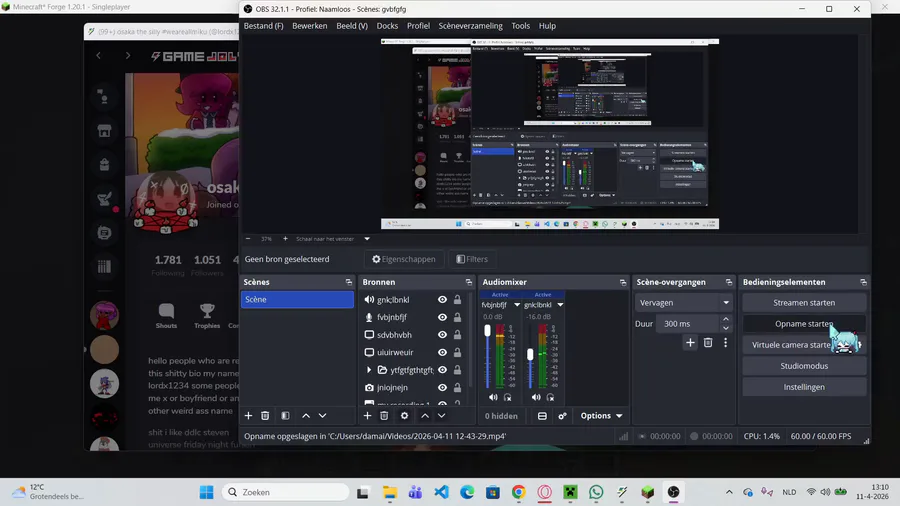This screenshot has height=506, width=900.
Task: Open scene filters icon in Scènes toolbar
Action: point(285,415)
